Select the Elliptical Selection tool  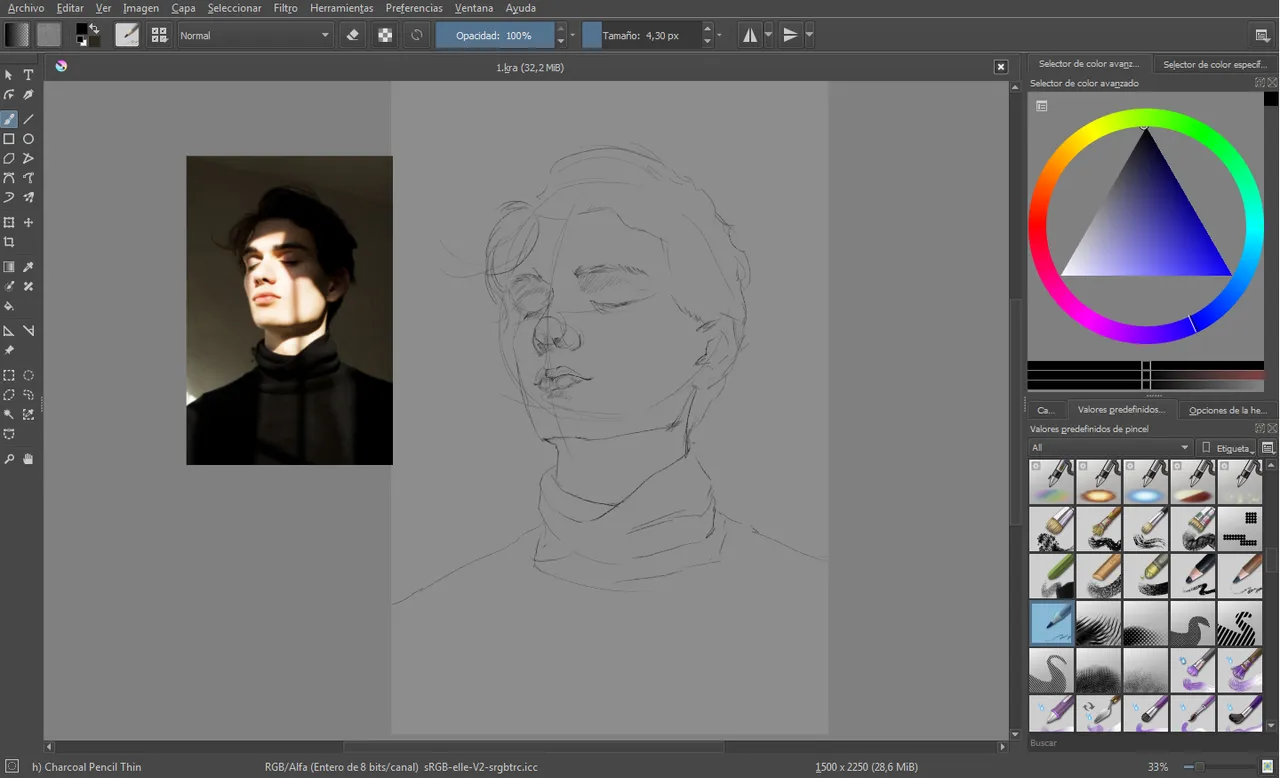coord(28,375)
